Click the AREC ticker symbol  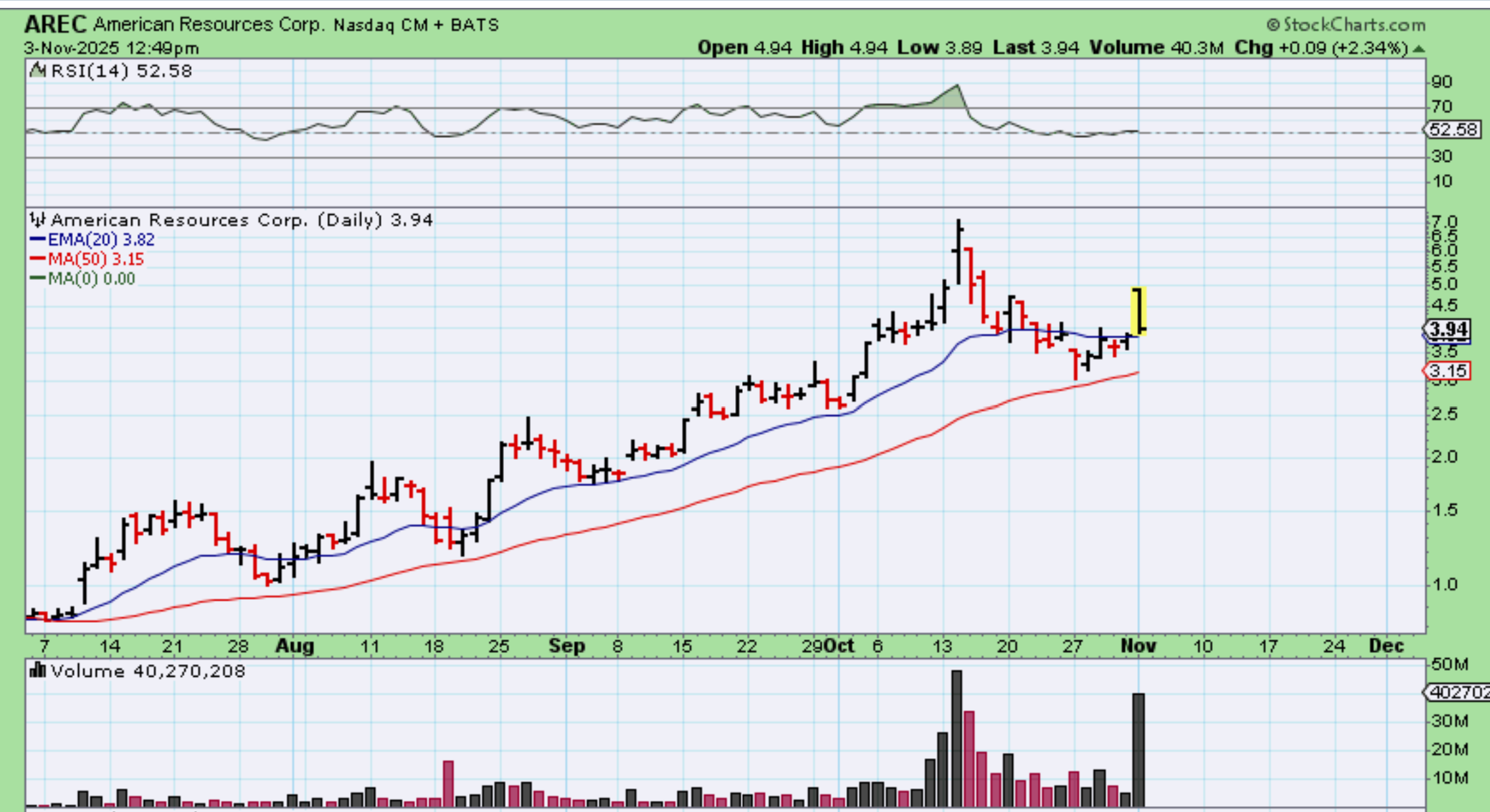click(55, 25)
